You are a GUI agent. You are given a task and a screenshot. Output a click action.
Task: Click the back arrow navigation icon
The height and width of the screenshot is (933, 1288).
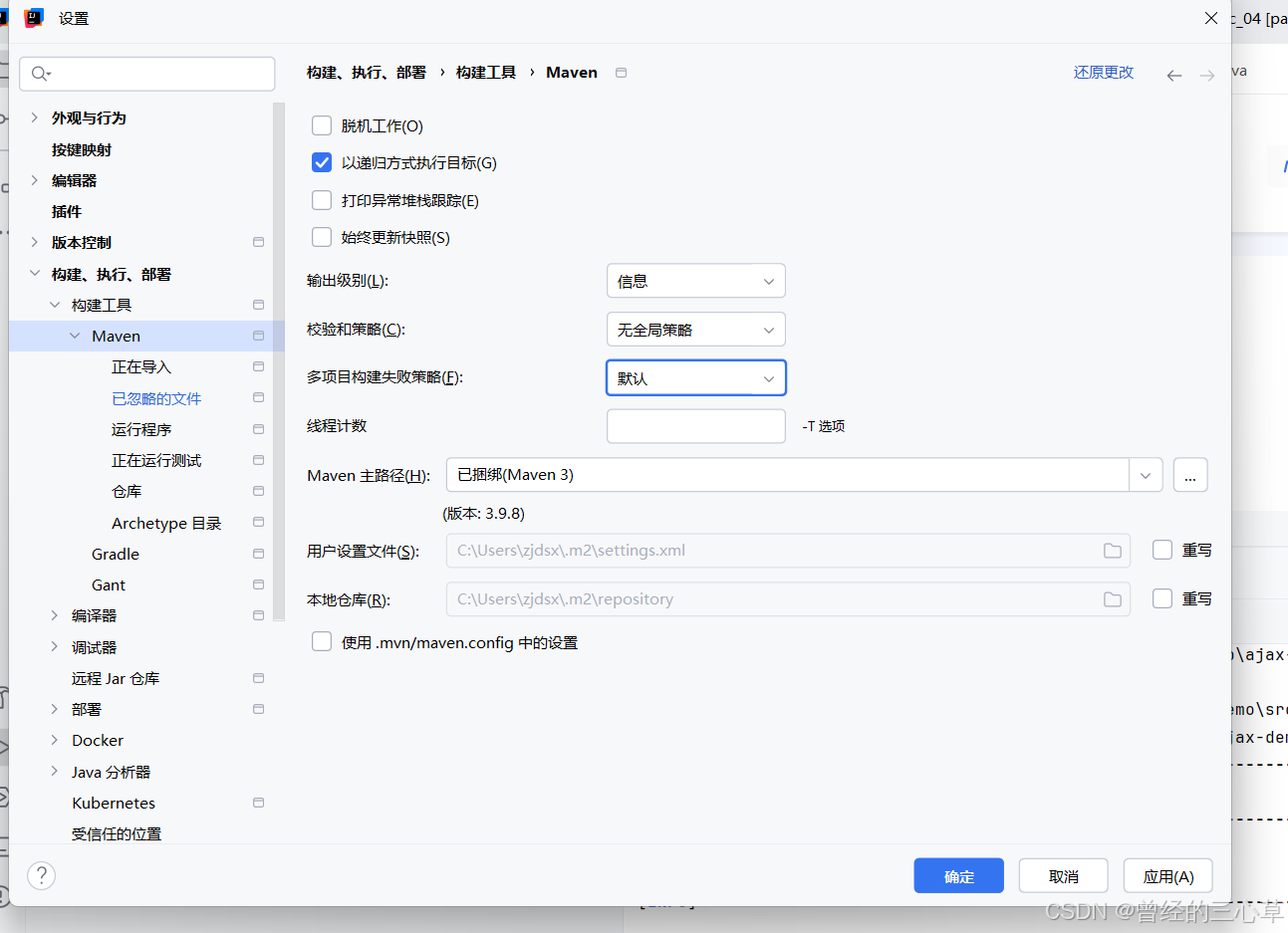[x=1174, y=76]
